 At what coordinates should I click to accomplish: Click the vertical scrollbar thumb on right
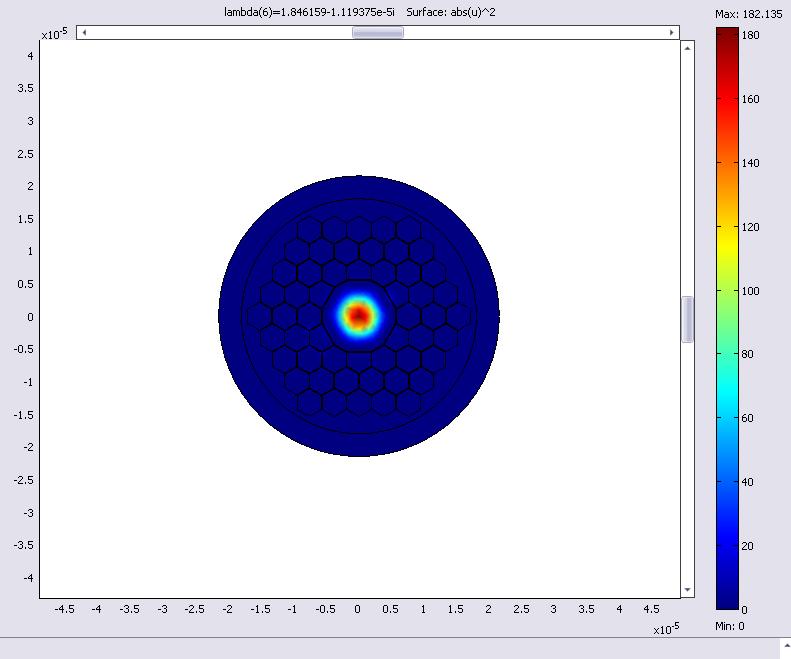pos(687,319)
